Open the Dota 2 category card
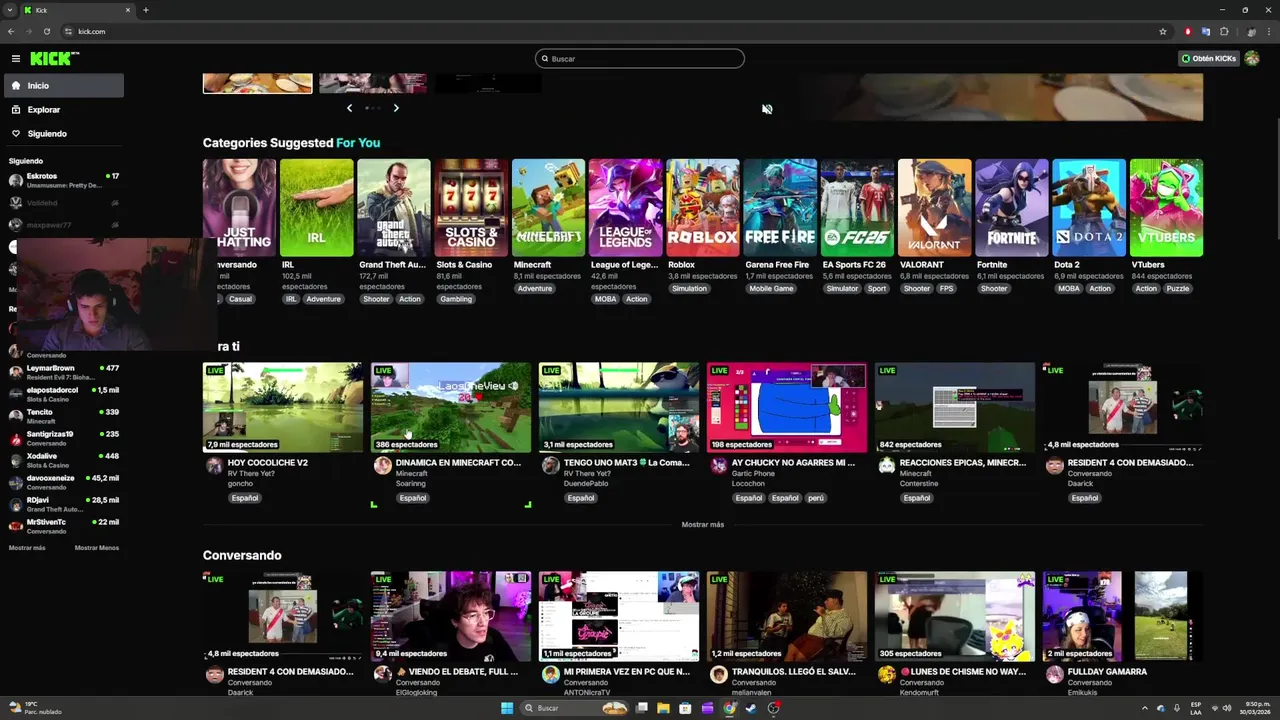Screen dimensions: 1280x720 (1089, 208)
